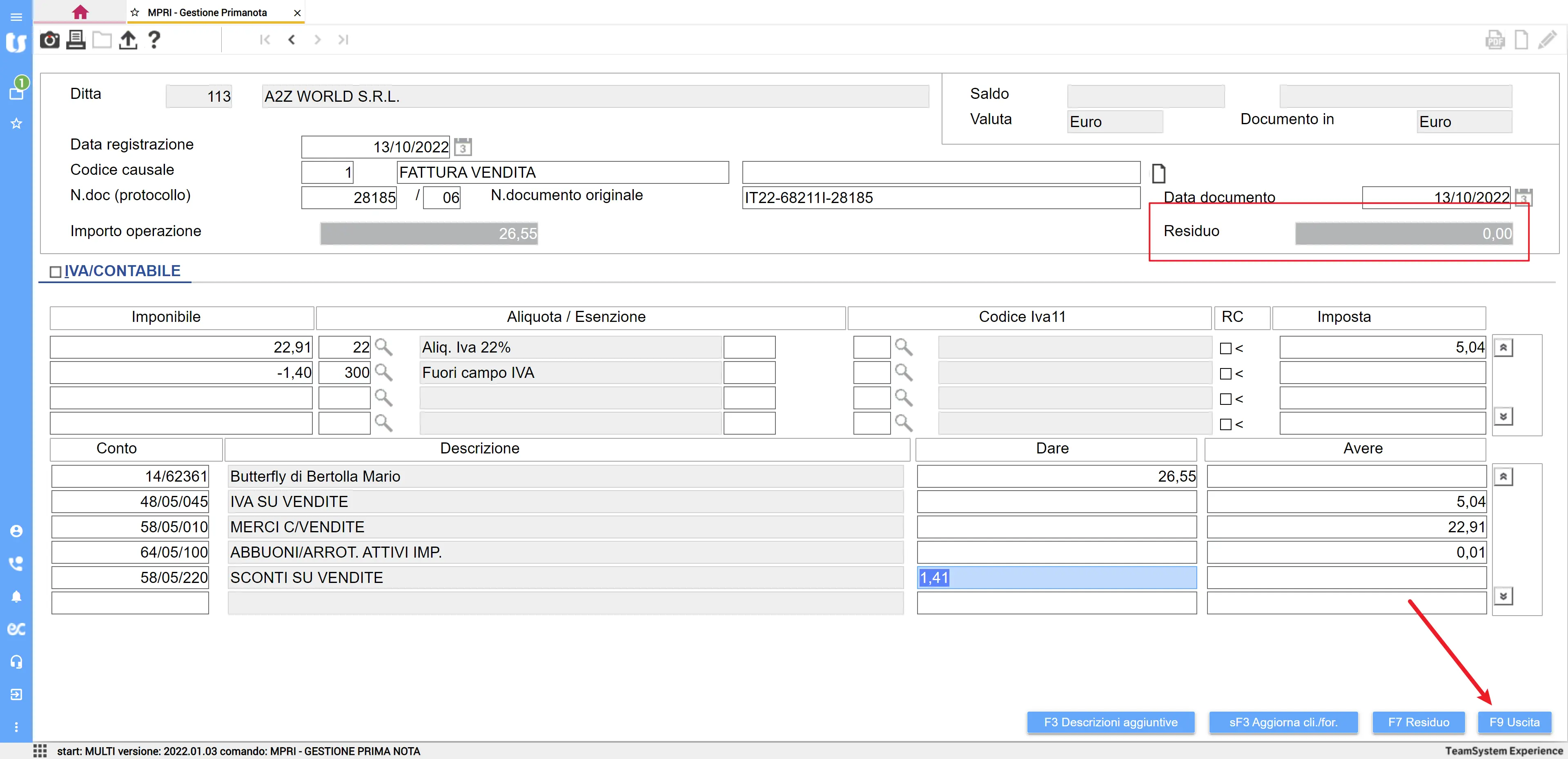Viewport: 1568px width, 759px height.
Task: Open help with question mark icon
Action: coord(154,40)
